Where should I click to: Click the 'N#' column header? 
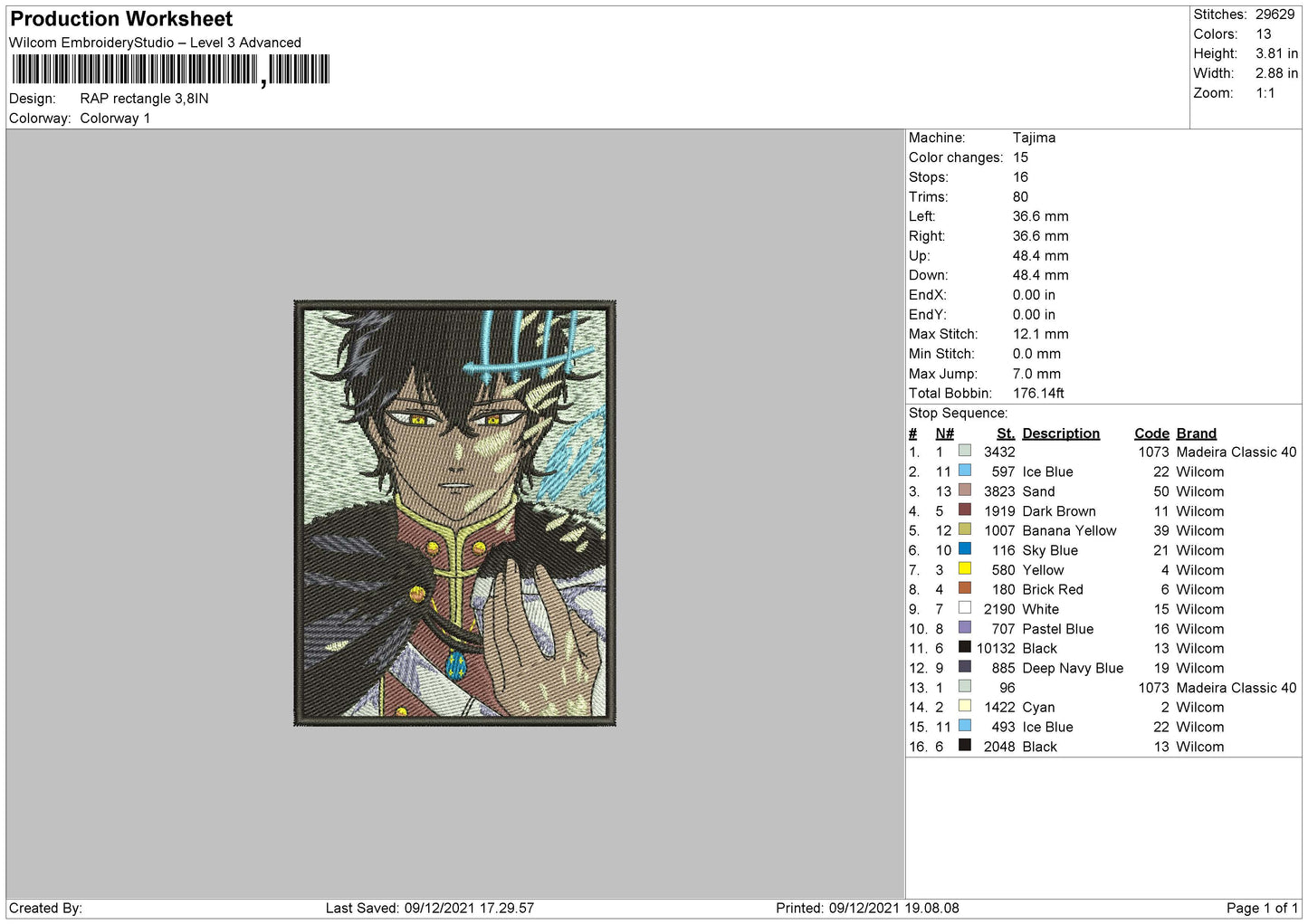point(944,433)
